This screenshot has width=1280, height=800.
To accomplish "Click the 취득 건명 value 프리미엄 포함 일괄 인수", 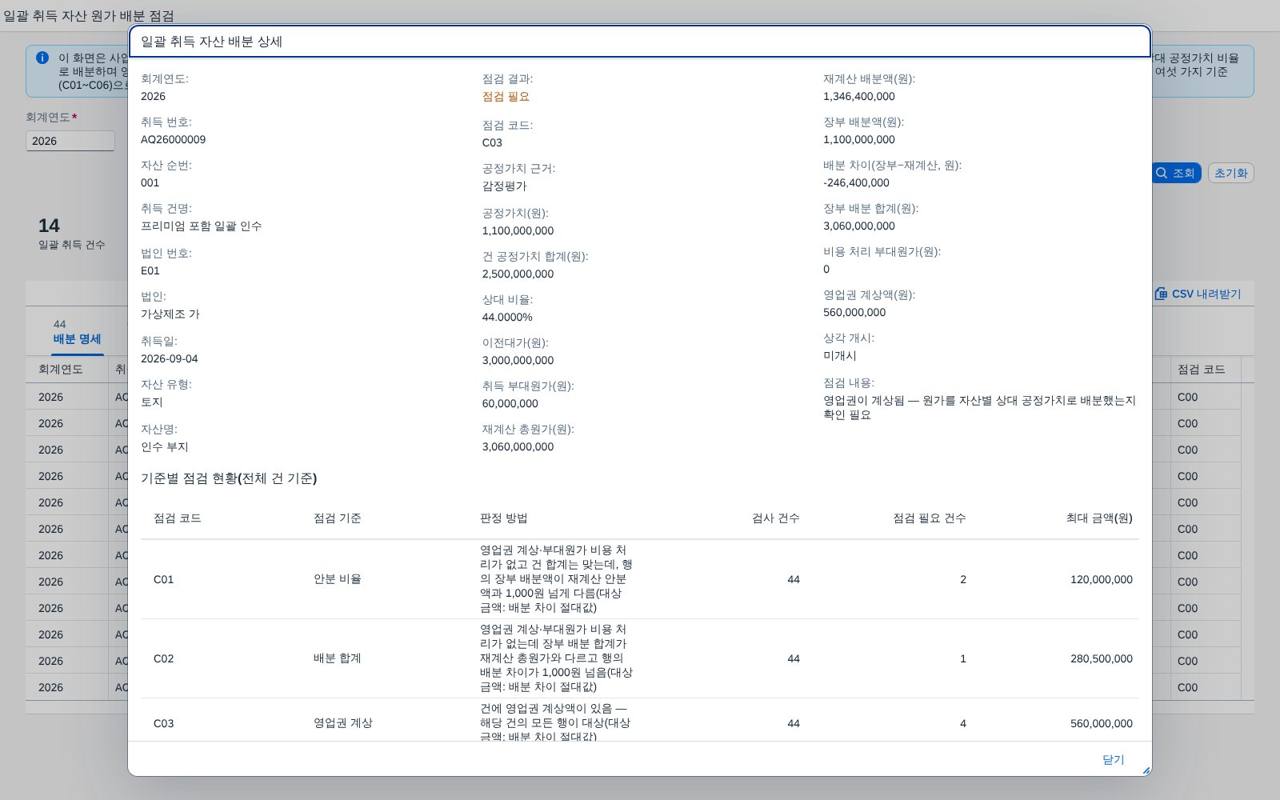I will [x=201, y=227].
